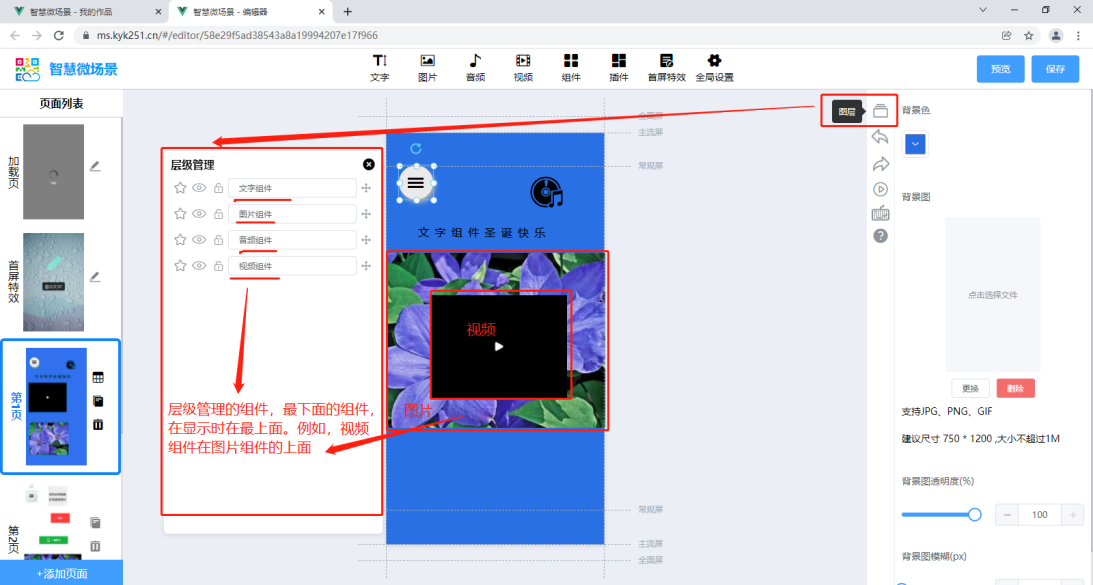This screenshot has height=585, width=1093.
Task: Click the 添加页面 add page button
Action: point(61,574)
